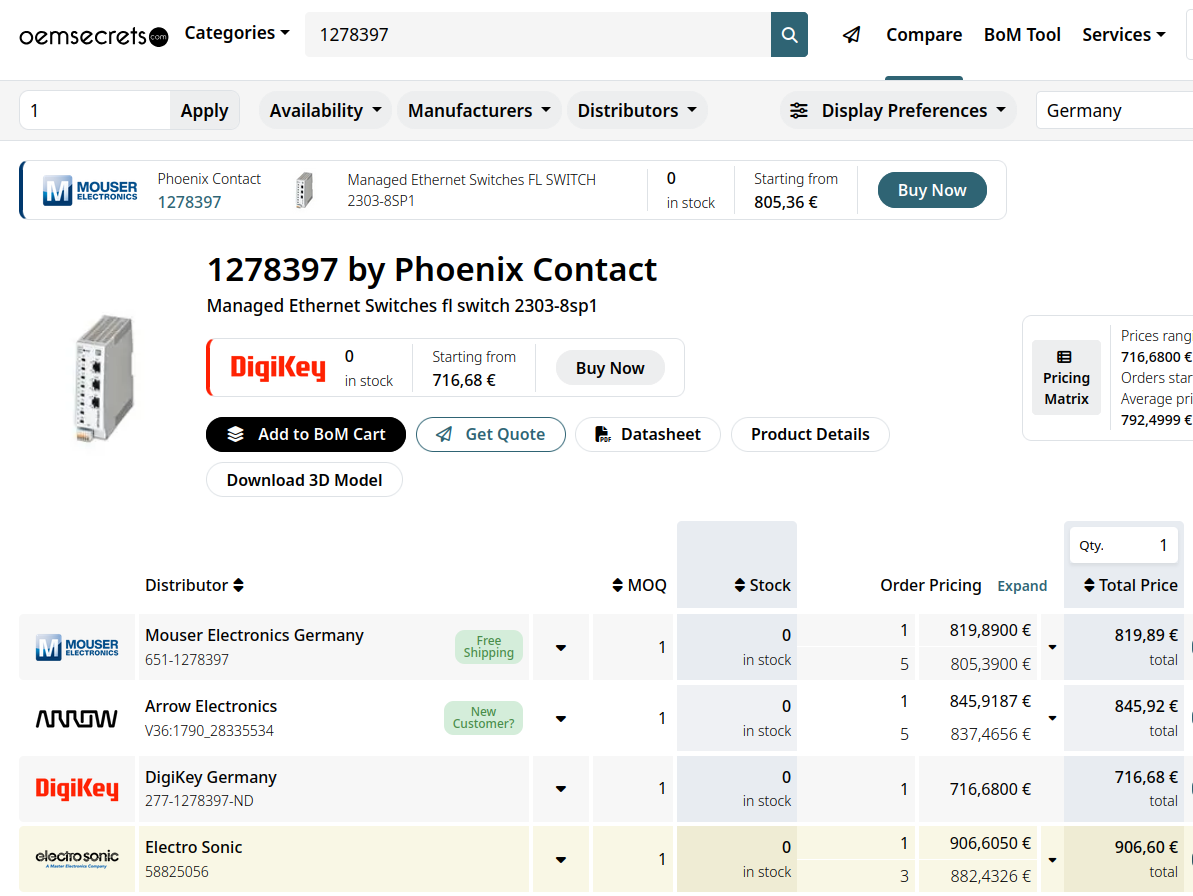Image resolution: width=1193 pixels, height=896 pixels.
Task: Click the Pricing Matrix icon
Action: 1065,357
